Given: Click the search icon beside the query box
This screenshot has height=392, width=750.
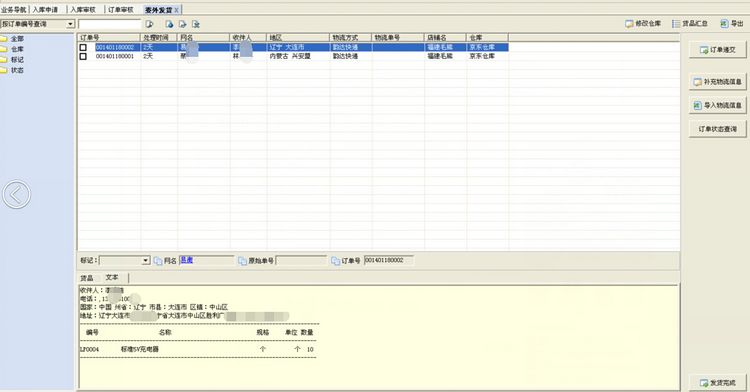Looking at the screenshot, I should 149,24.
